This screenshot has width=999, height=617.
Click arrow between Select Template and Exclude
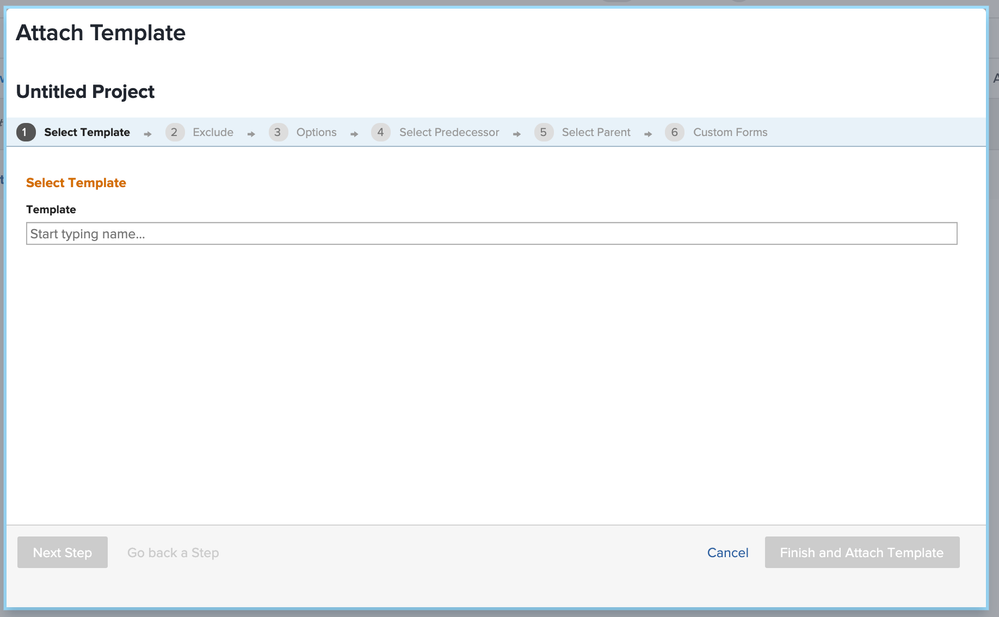148,133
